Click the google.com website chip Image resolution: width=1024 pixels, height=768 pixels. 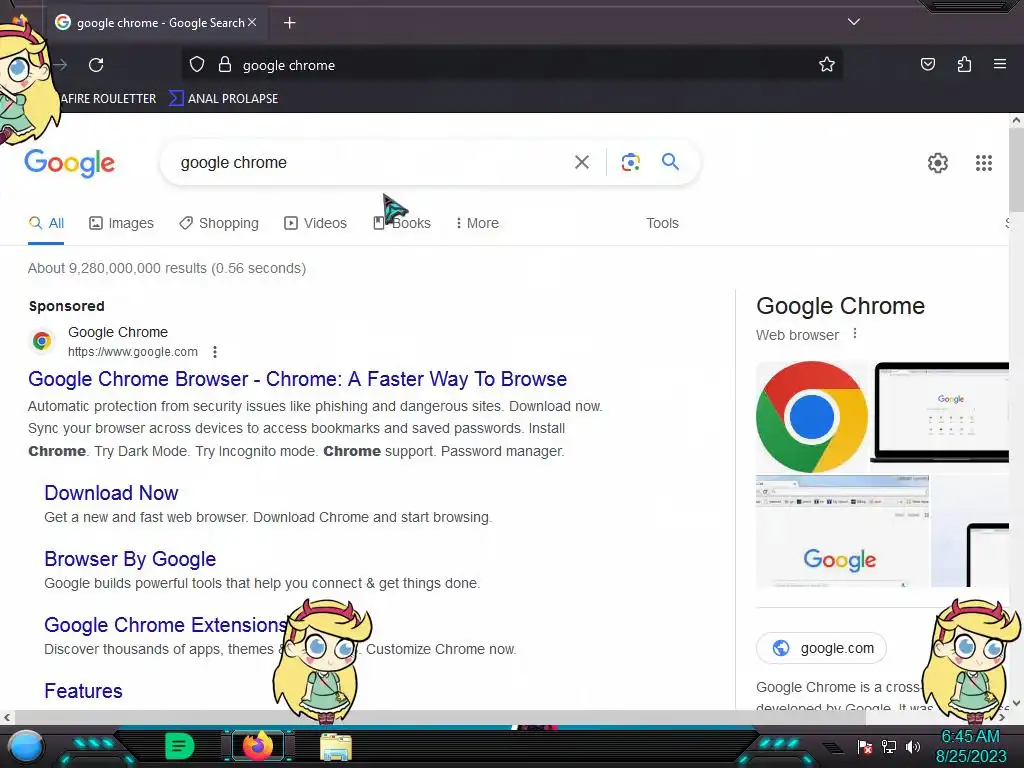821,648
